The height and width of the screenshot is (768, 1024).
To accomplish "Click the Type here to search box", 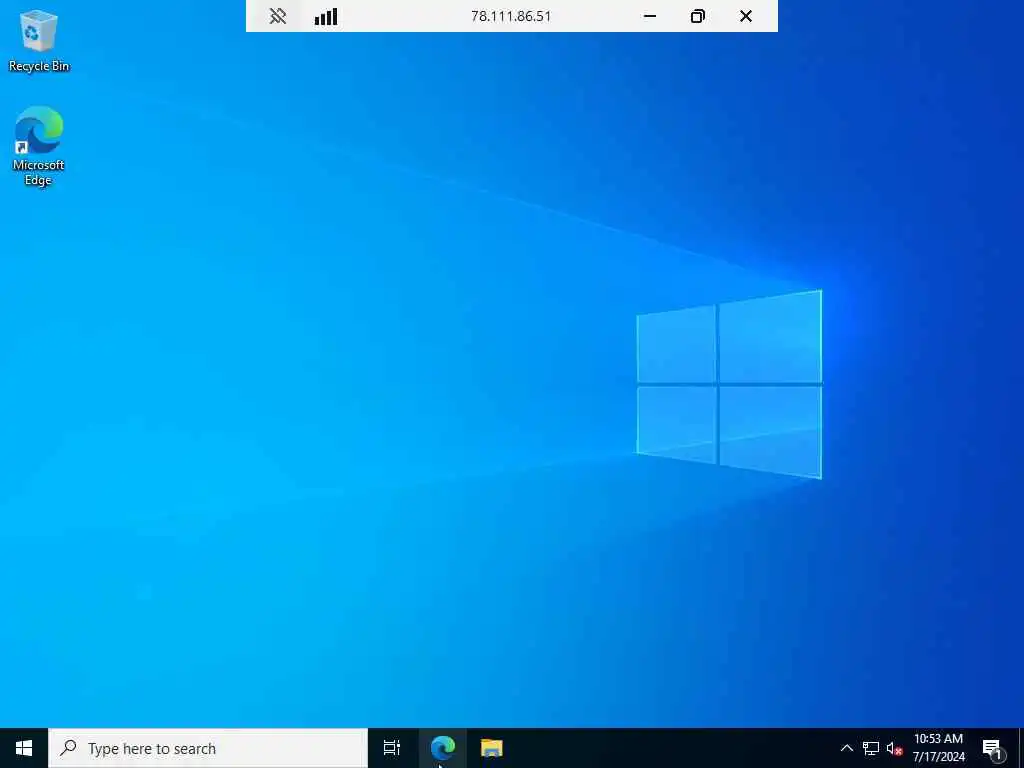I will 208,748.
